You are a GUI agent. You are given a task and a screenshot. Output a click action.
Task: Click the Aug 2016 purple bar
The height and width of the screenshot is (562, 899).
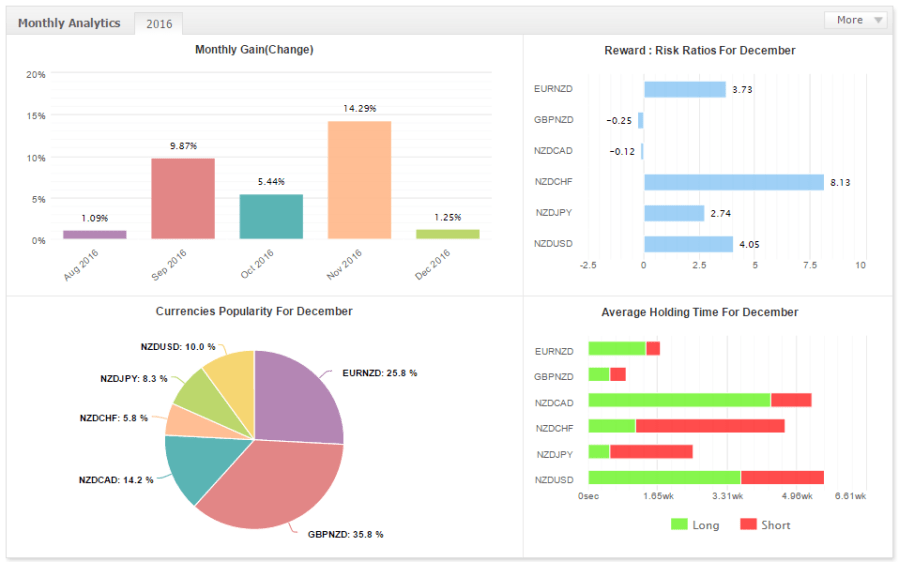pyautogui.click(x=95, y=235)
